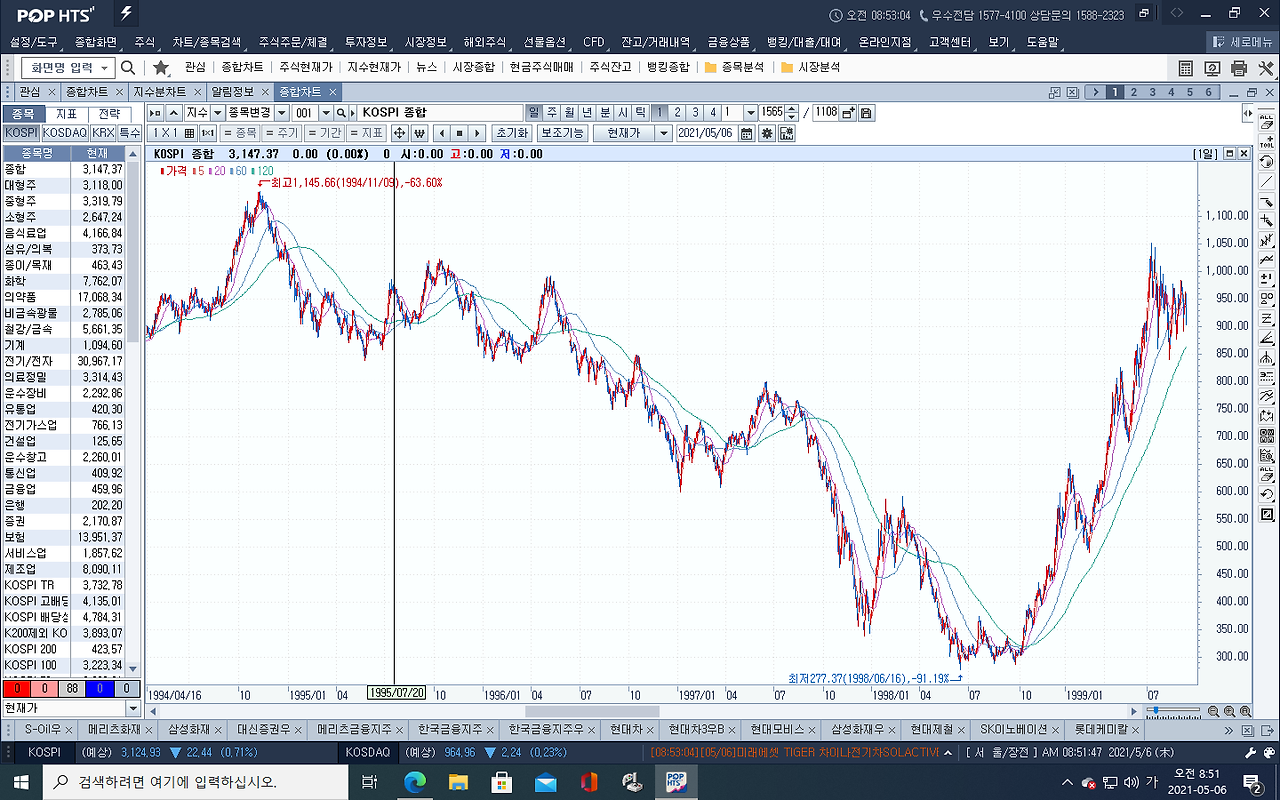Toggle the = 종목 sync button
The height and width of the screenshot is (800, 1280).
pyautogui.click(x=240, y=133)
